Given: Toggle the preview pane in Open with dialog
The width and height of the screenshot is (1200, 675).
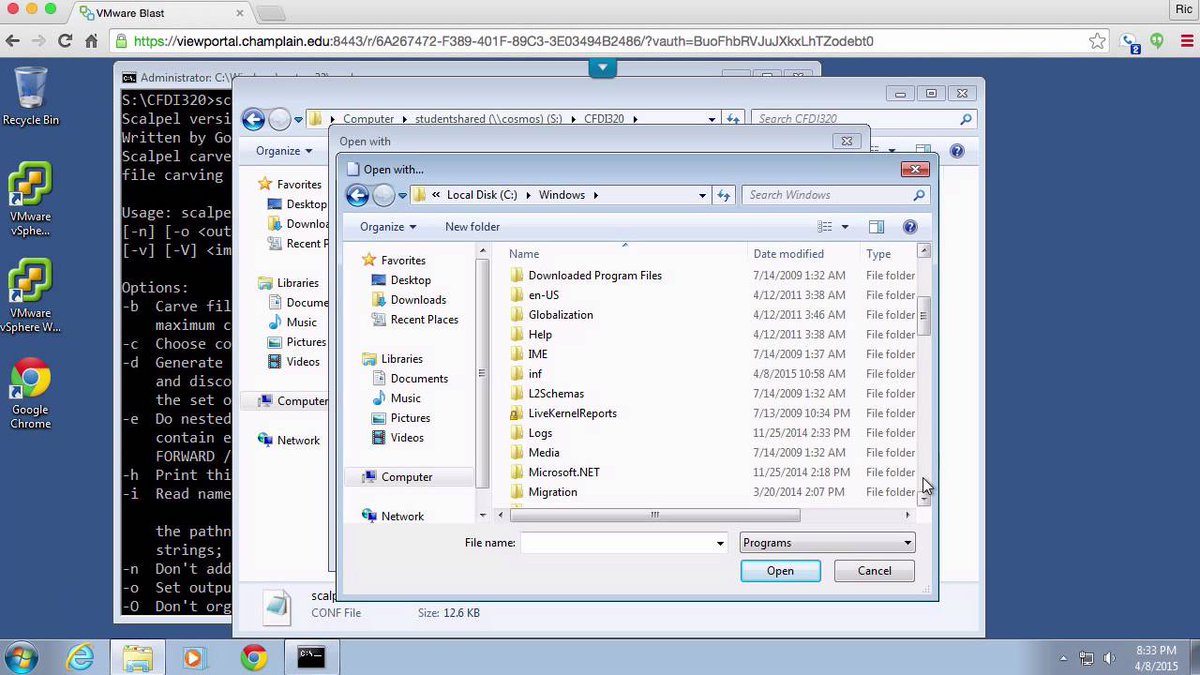Looking at the screenshot, I should coord(876,227).
